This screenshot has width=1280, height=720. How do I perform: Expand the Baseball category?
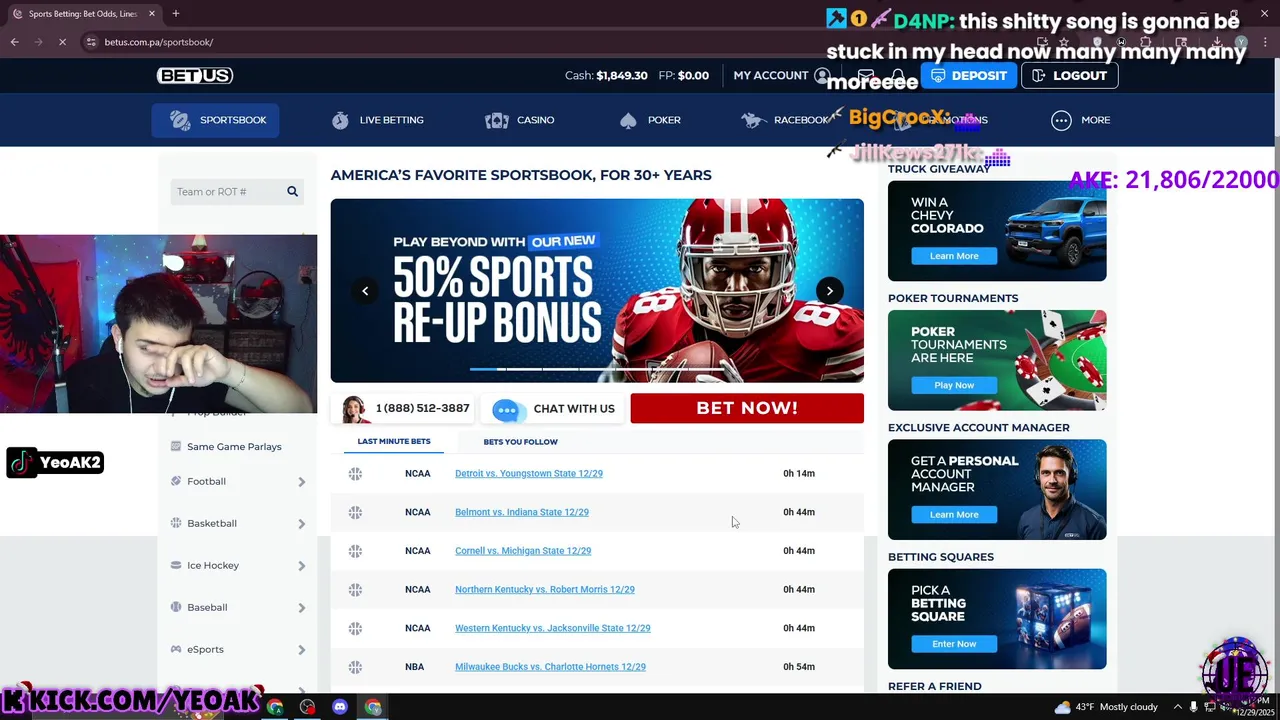301,608
